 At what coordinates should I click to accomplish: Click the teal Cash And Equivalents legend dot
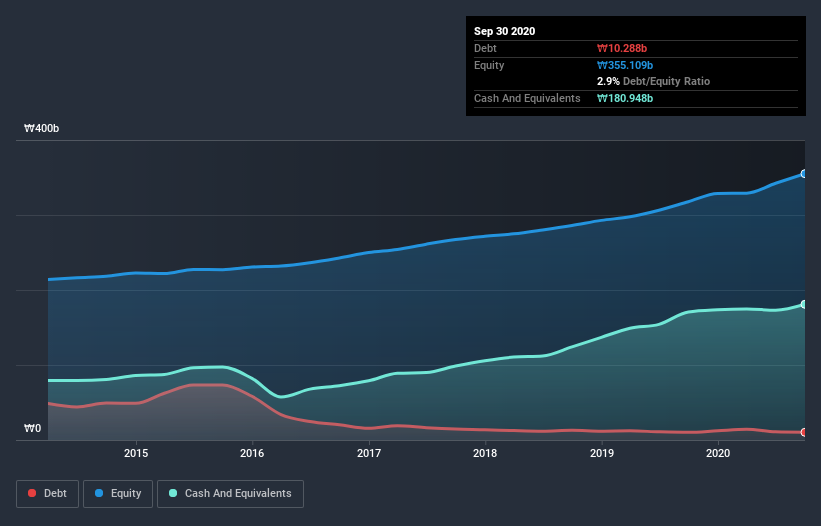(x=173, y=493)
